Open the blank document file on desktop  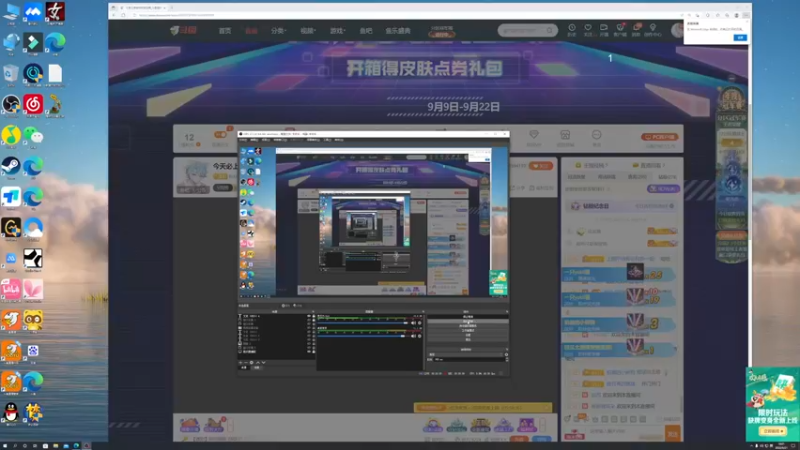click(x=55, y=74)
